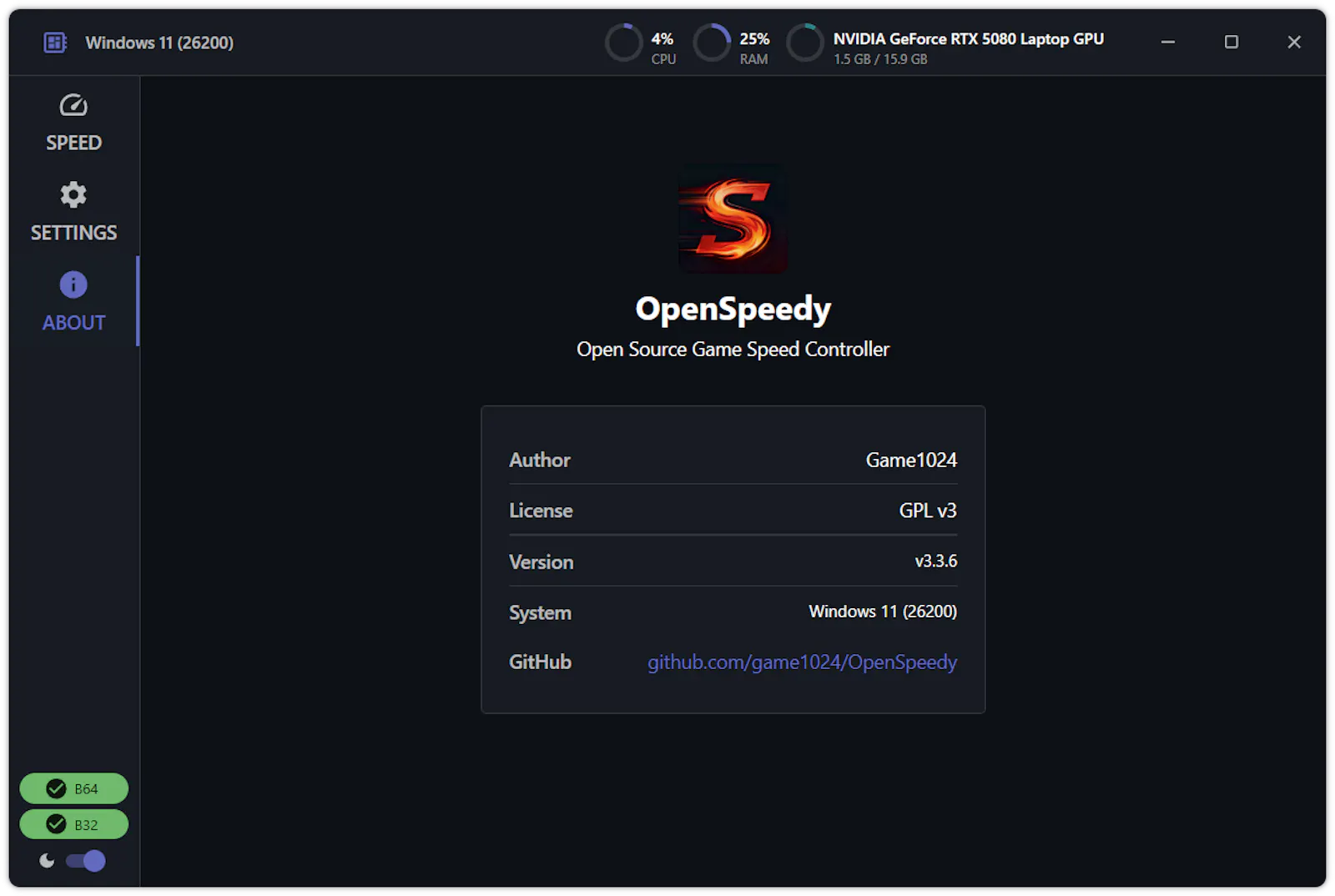Click the Windows 11 (26200) system value in card

point(883,612)
